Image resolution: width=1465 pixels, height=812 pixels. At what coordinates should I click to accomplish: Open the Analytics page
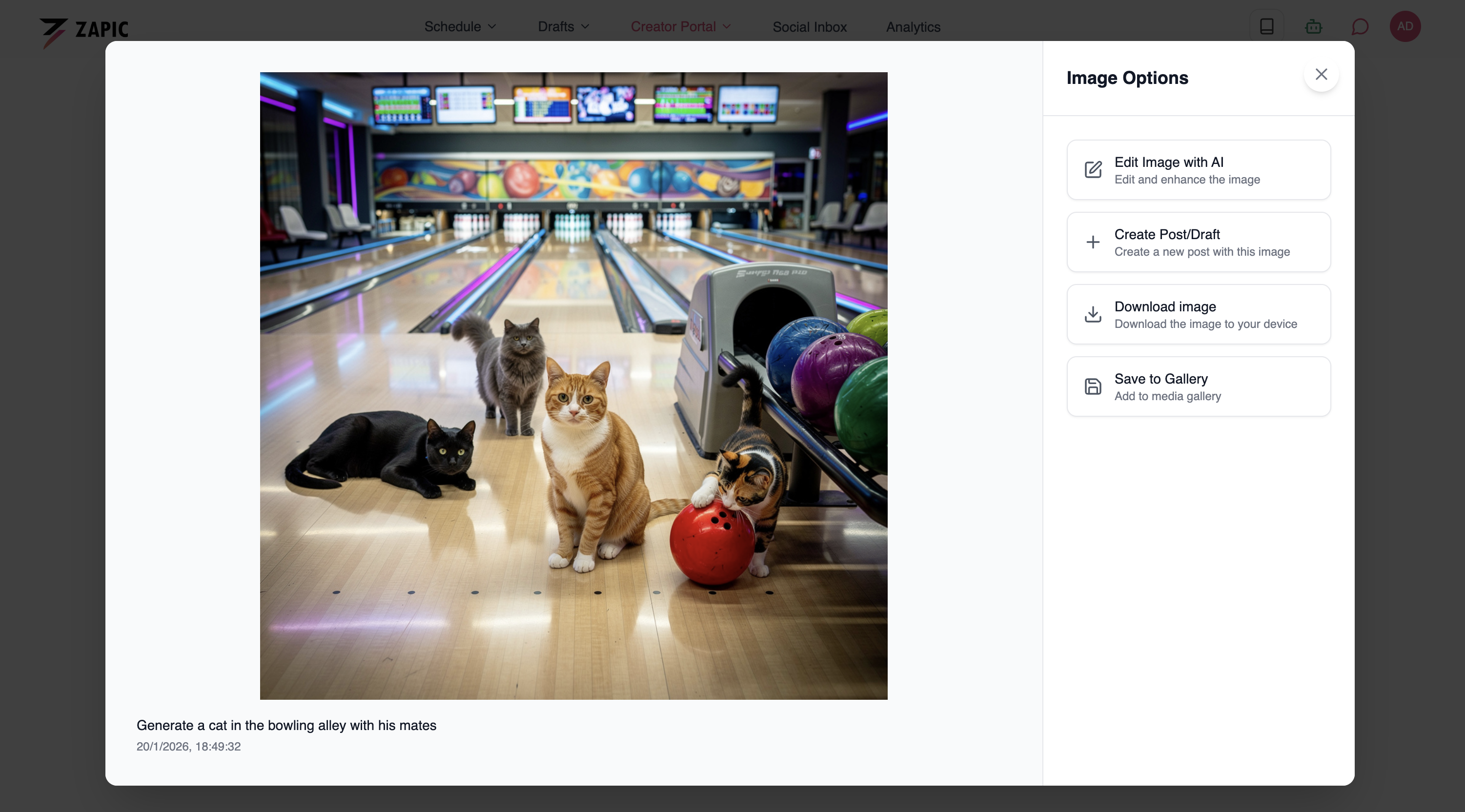click(912, 27)
